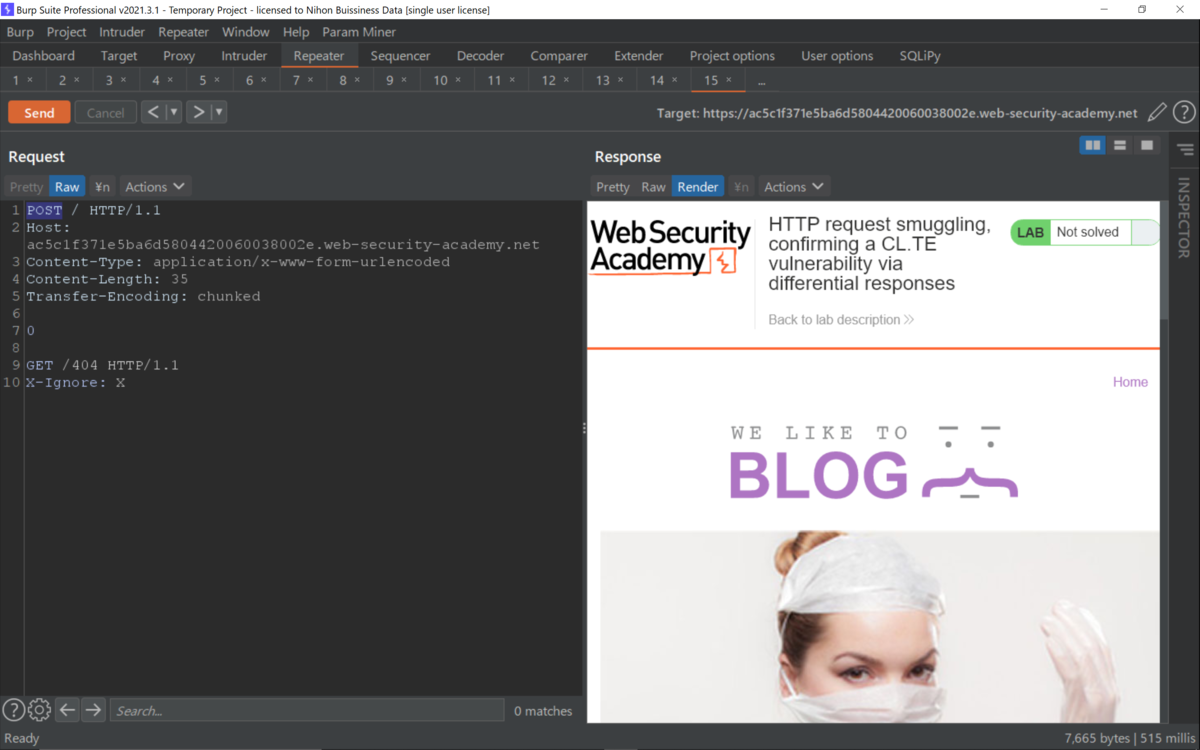Open the Project menu
Viewport: 1200px width, 750px height.
tap(67, 32)
